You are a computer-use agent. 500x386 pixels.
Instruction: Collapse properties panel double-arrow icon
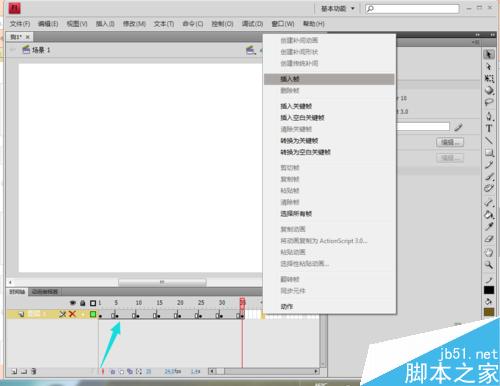coord(477,35)
